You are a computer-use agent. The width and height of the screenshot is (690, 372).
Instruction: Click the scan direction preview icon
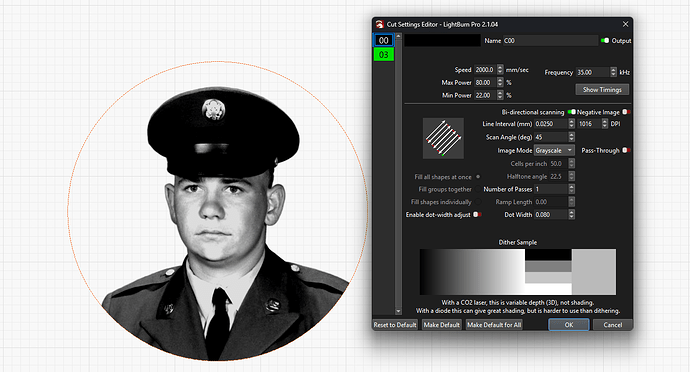click(x=443, y=138)
